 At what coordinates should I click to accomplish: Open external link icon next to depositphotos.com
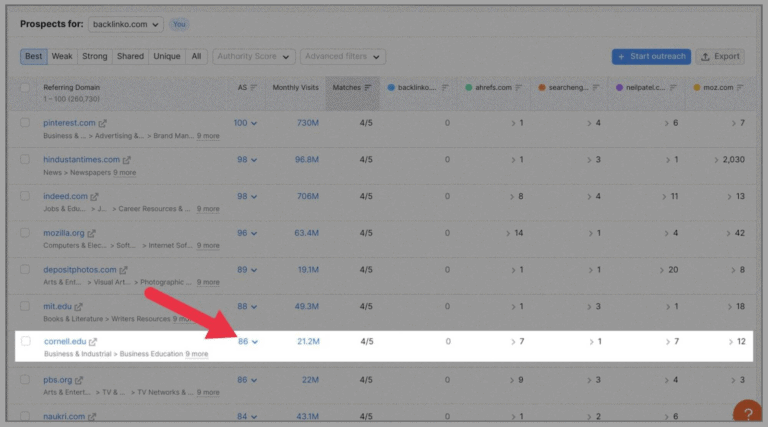tap(123, 270)
